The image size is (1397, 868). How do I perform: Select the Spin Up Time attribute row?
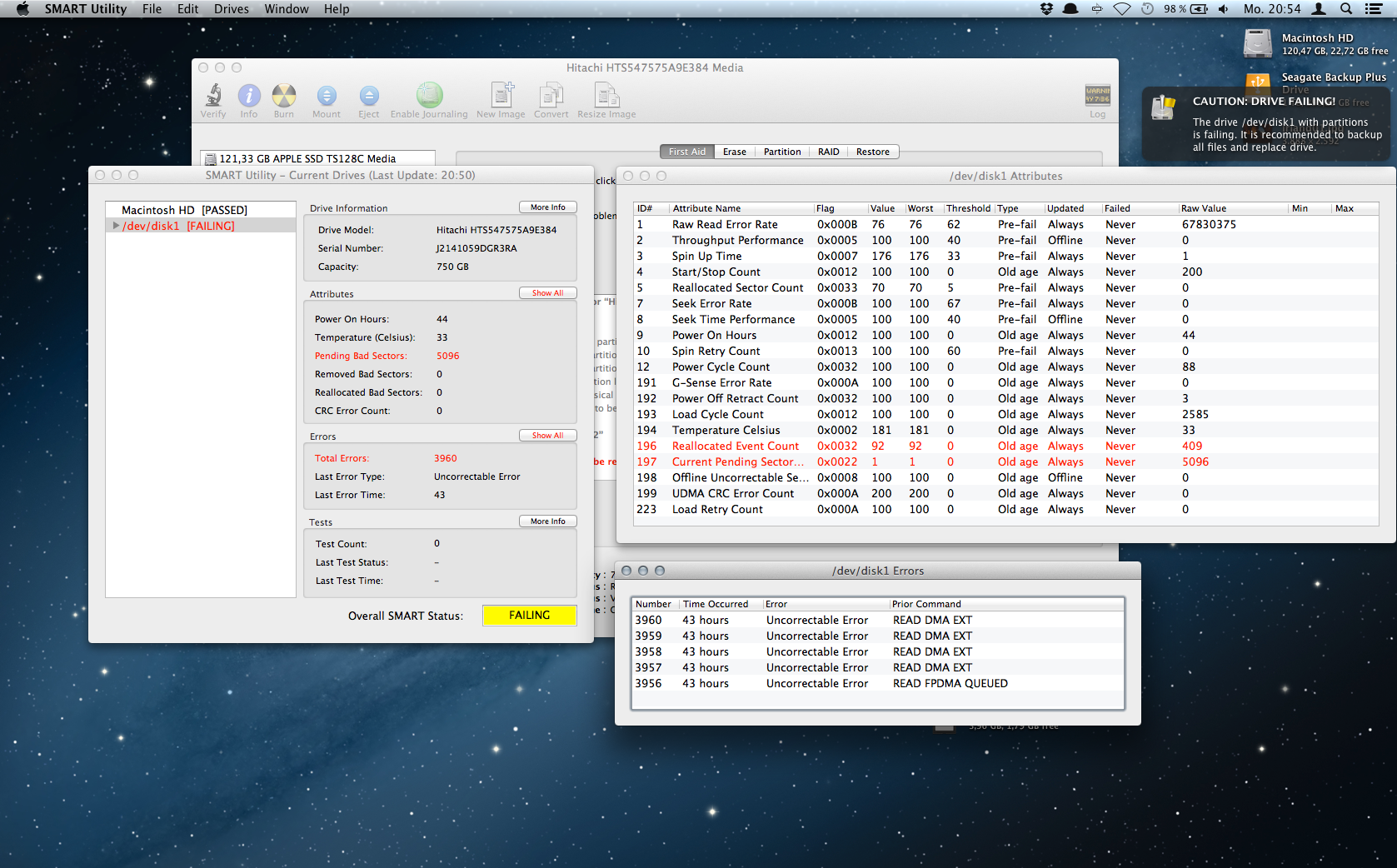[1006, 256]
